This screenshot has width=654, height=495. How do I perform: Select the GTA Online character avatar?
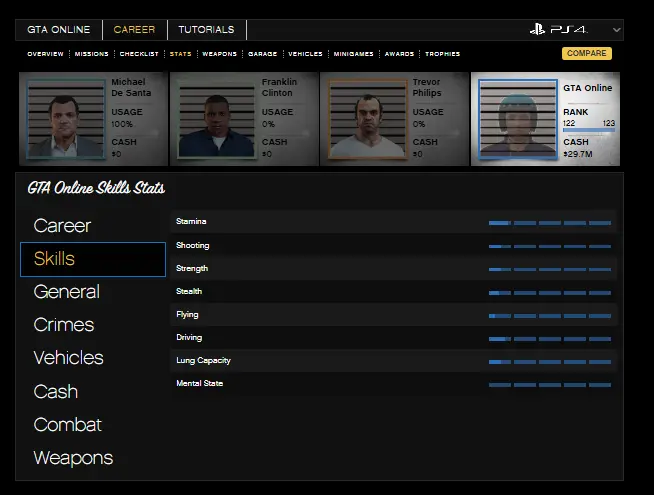pos(517,120)
